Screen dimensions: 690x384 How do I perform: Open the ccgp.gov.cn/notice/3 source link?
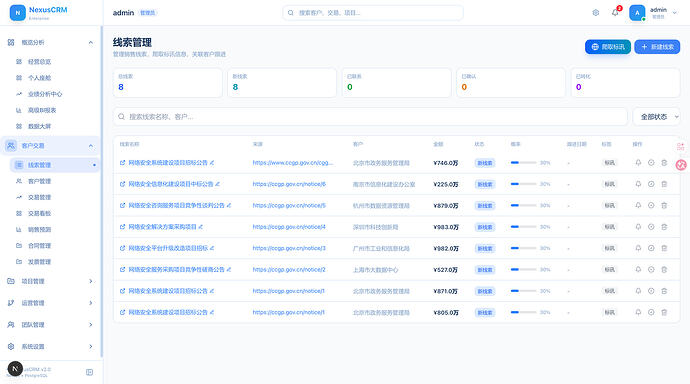pyautogui.click(x=289, y=248)
